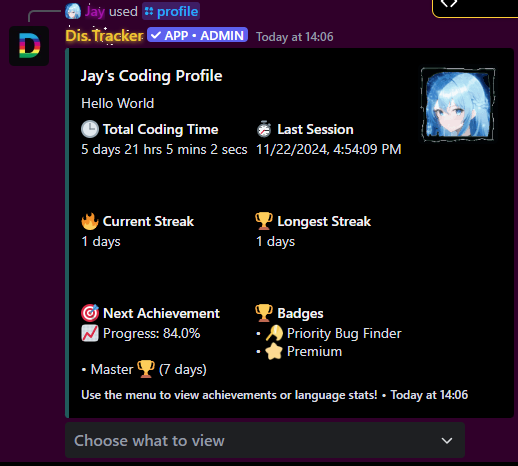Click the trophy icon beside Badges heading

264,313
